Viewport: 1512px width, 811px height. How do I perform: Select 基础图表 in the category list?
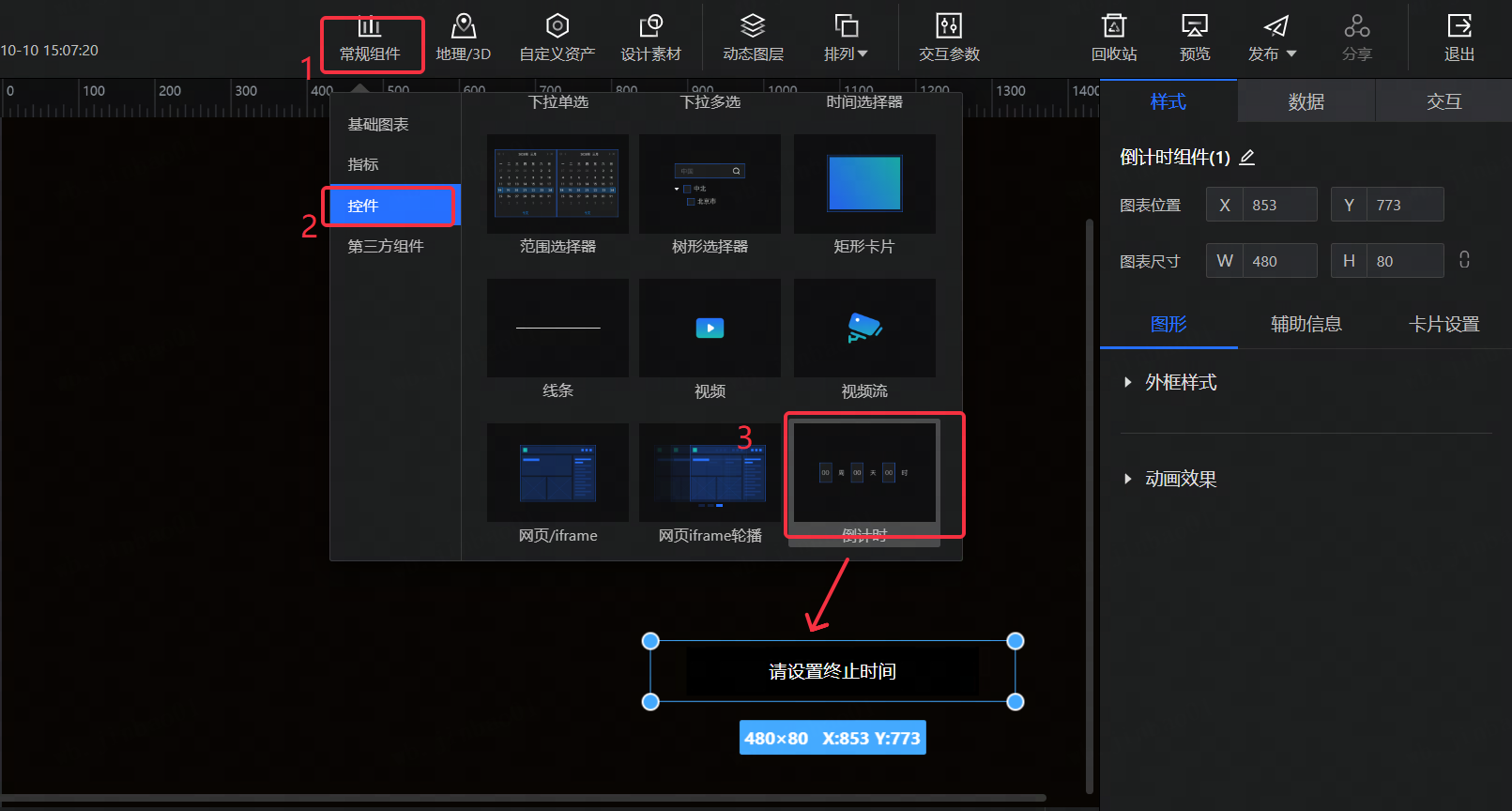tap(378, 124)
